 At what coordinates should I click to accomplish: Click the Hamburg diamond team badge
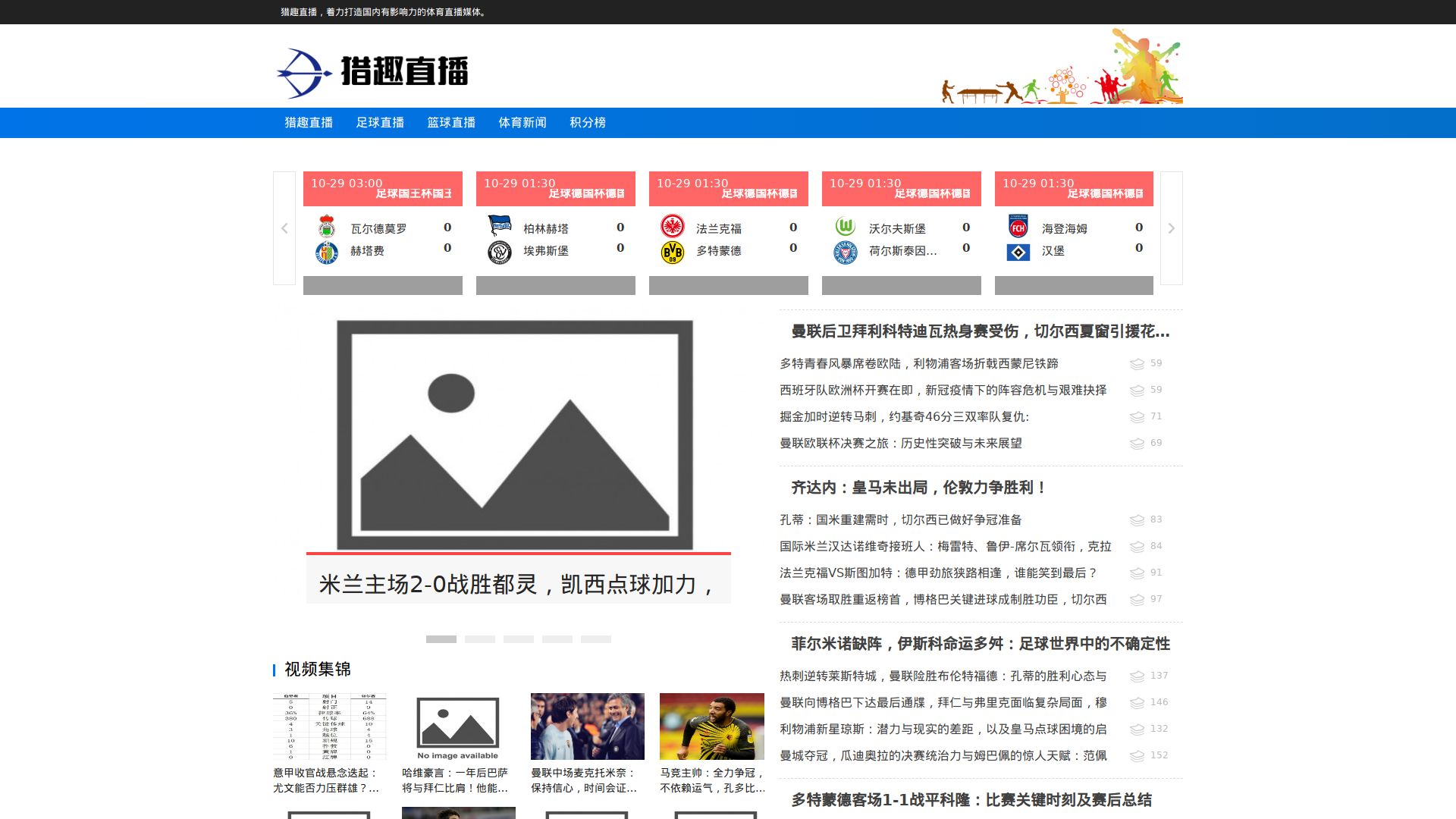click(1018, 253)
